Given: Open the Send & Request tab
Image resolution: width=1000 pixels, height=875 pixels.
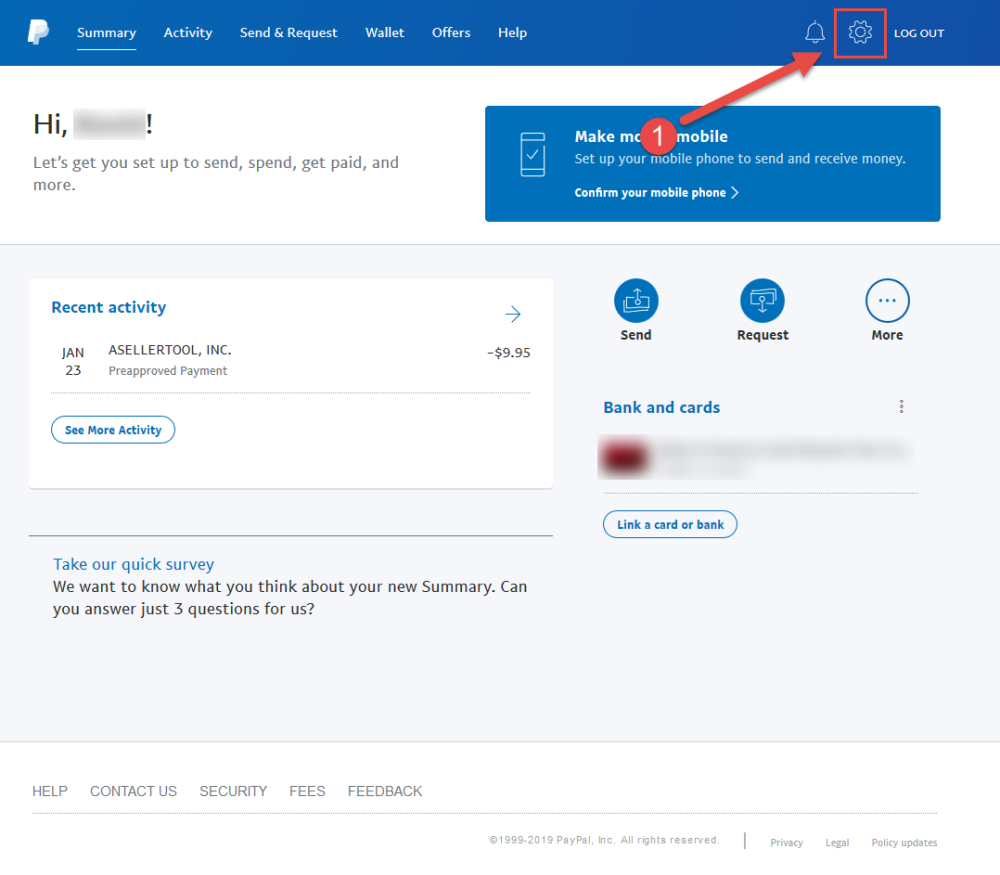Looking at the screenshot, I should pos(288,33).
